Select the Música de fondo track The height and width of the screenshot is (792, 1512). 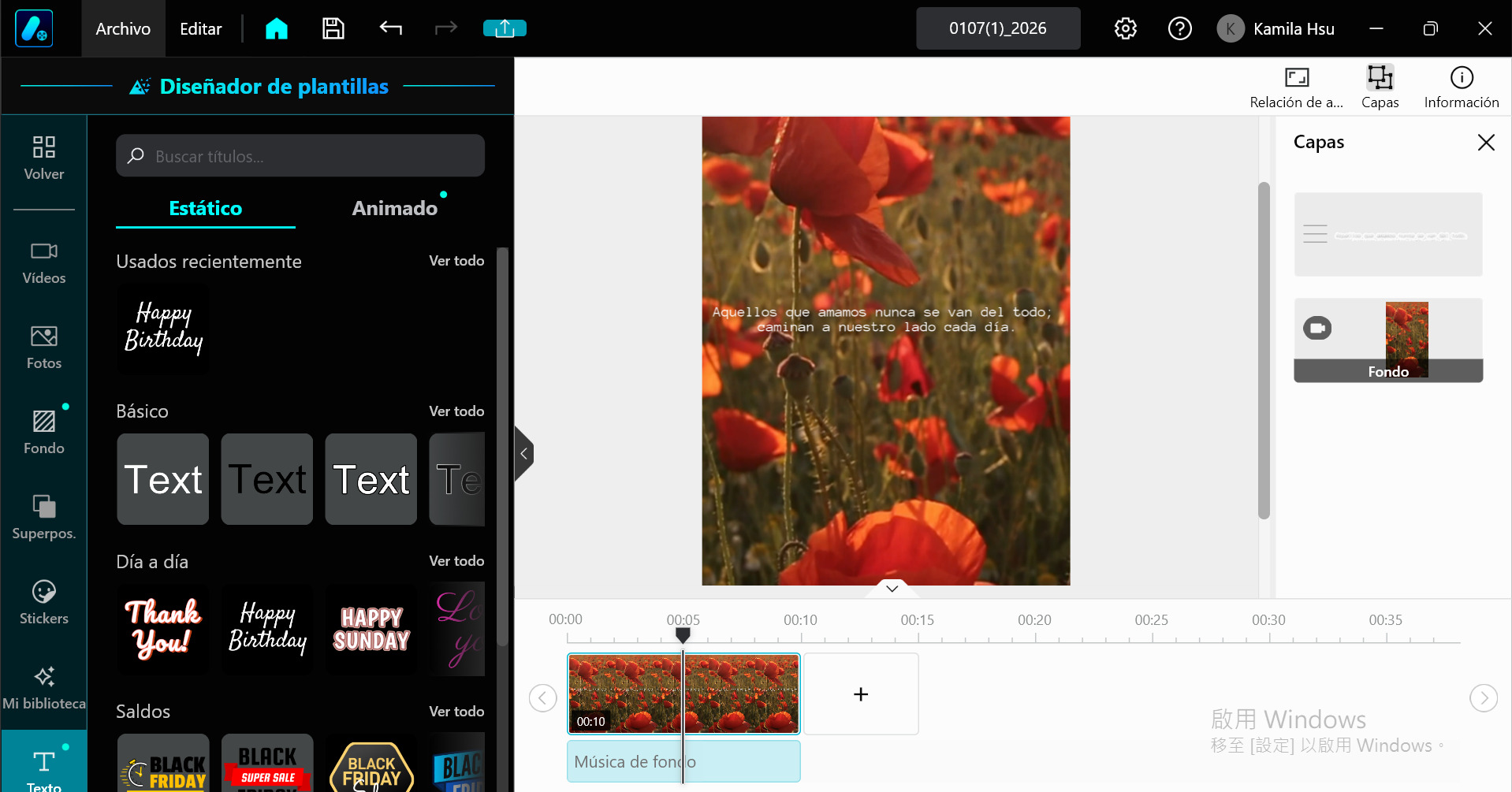pyautogui.click(x=683, y=762)
